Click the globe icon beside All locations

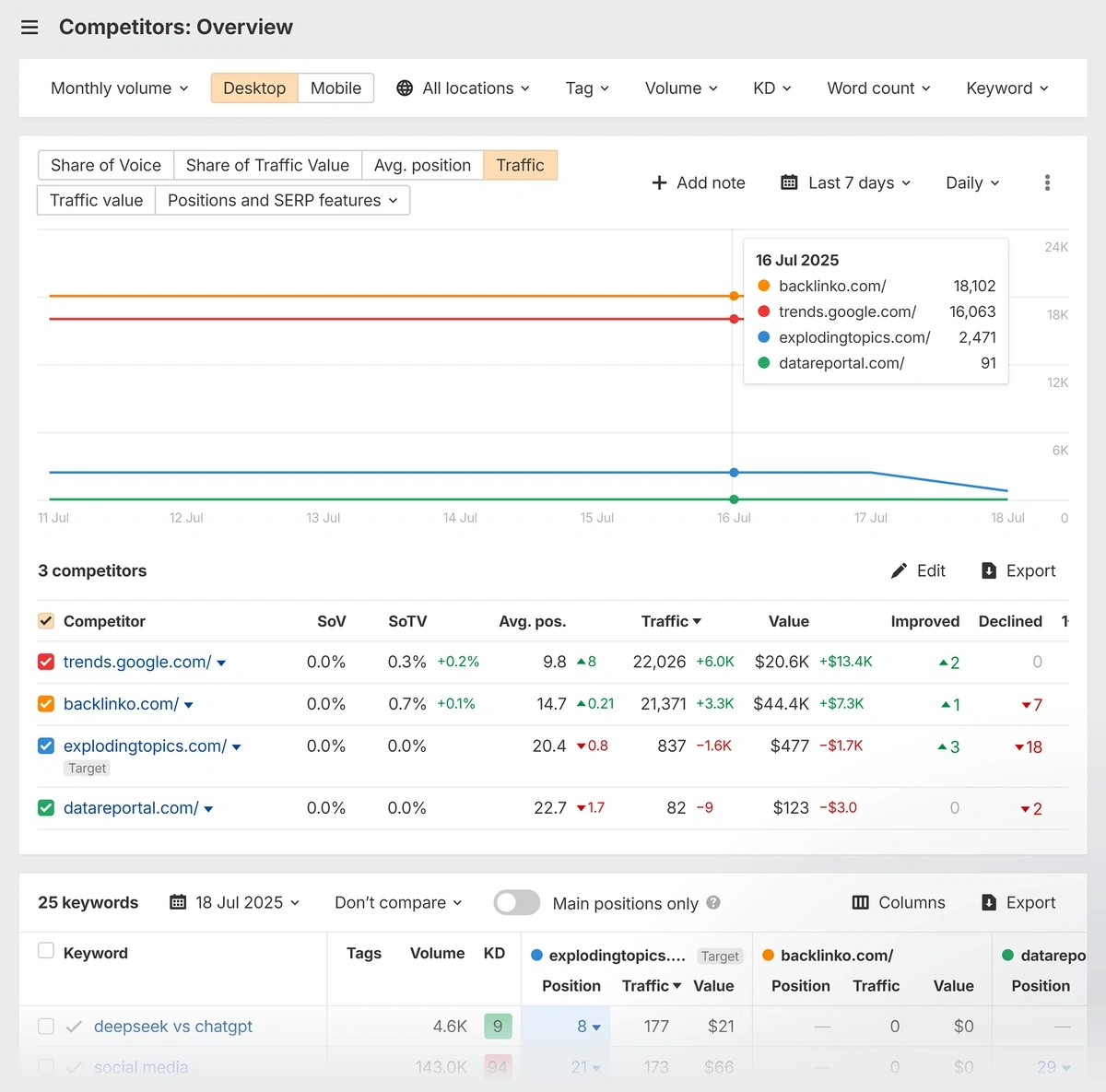405,88
